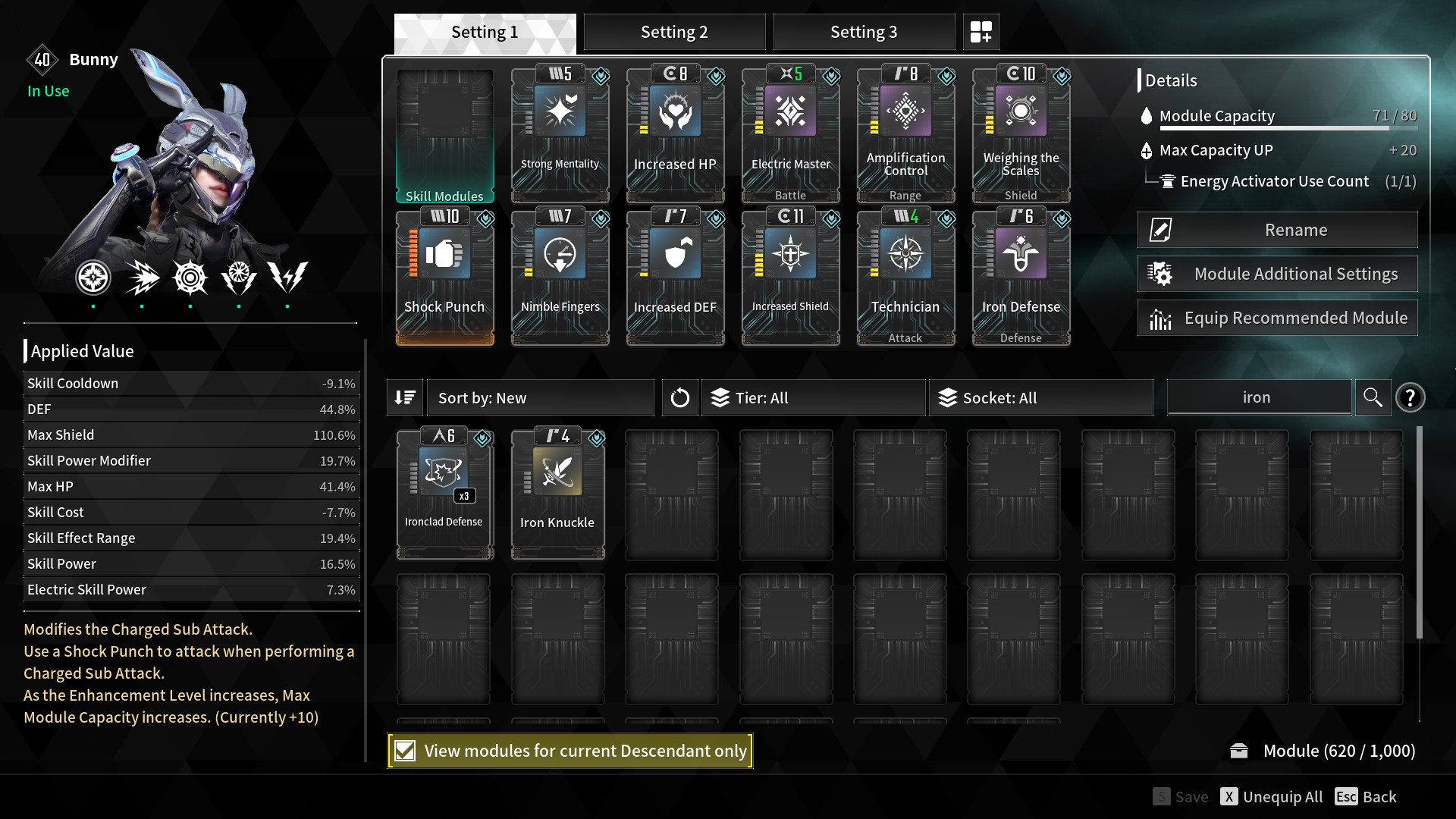Select the Shock Punch module

[x=444, y=278]
